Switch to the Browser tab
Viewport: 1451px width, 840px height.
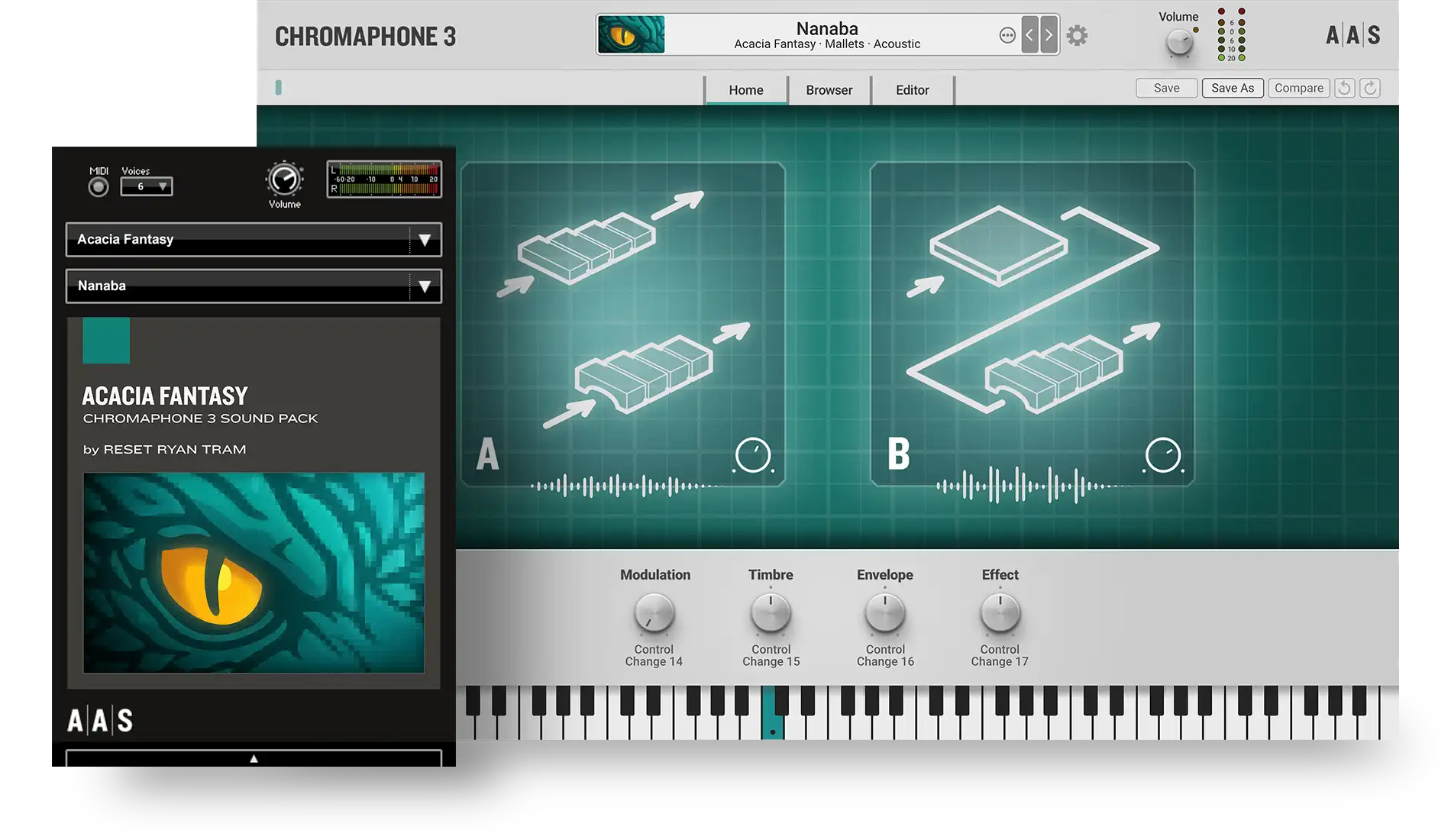pyautogui.click(x=829, y=90)
